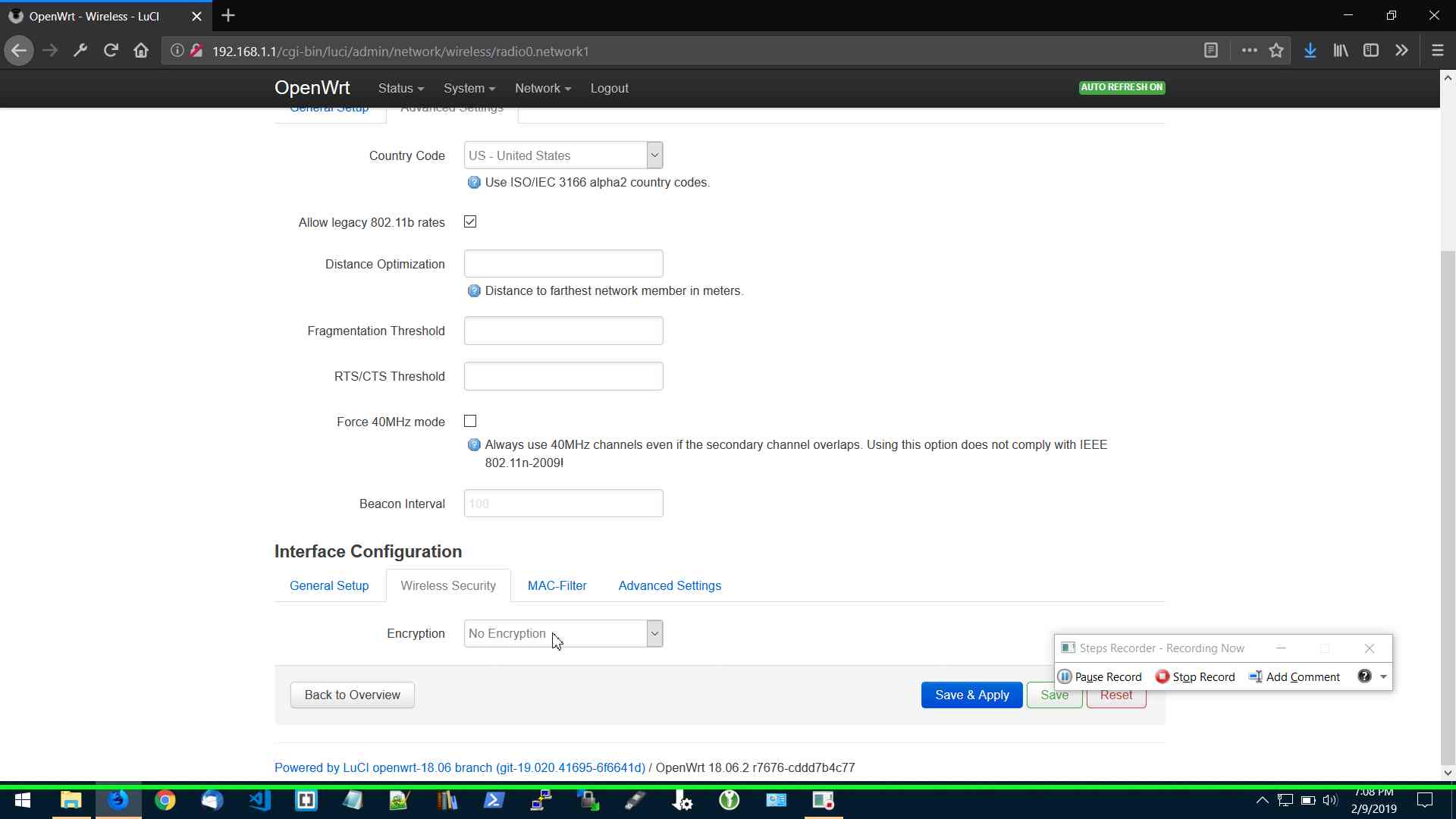Click the taskbar volume icon
Screen dimensions: 1456x819
pyautogui.click(x=1329, y=801)
